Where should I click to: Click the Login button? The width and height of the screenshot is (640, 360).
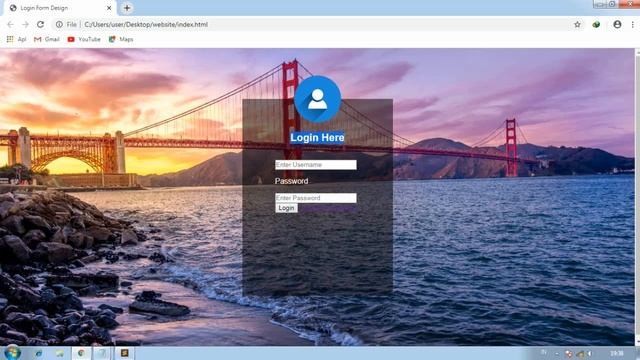286,208
